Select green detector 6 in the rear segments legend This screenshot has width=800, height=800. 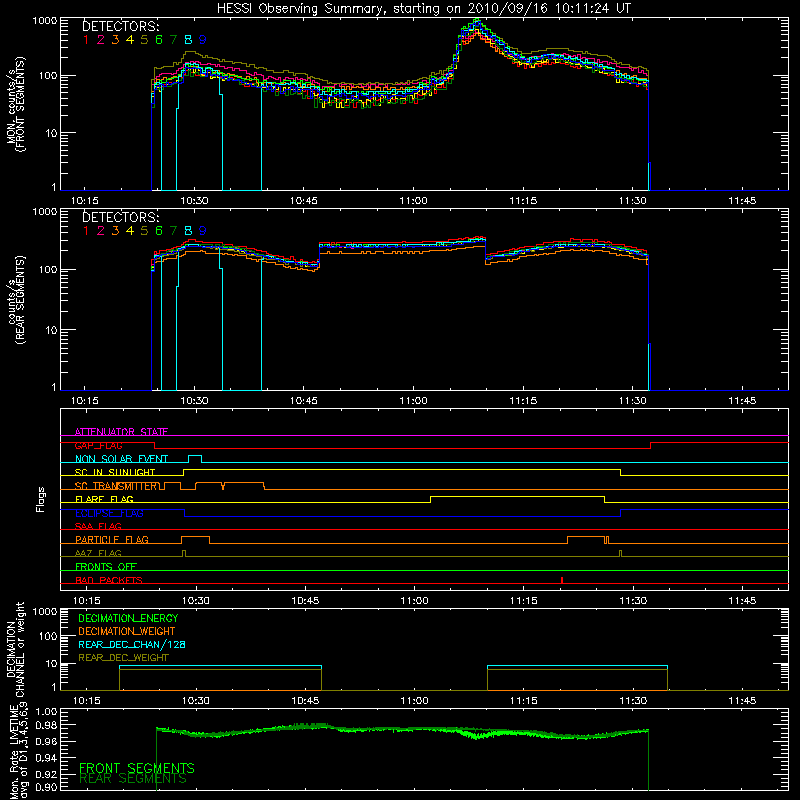pyautogui.click(x=159, y=231)
